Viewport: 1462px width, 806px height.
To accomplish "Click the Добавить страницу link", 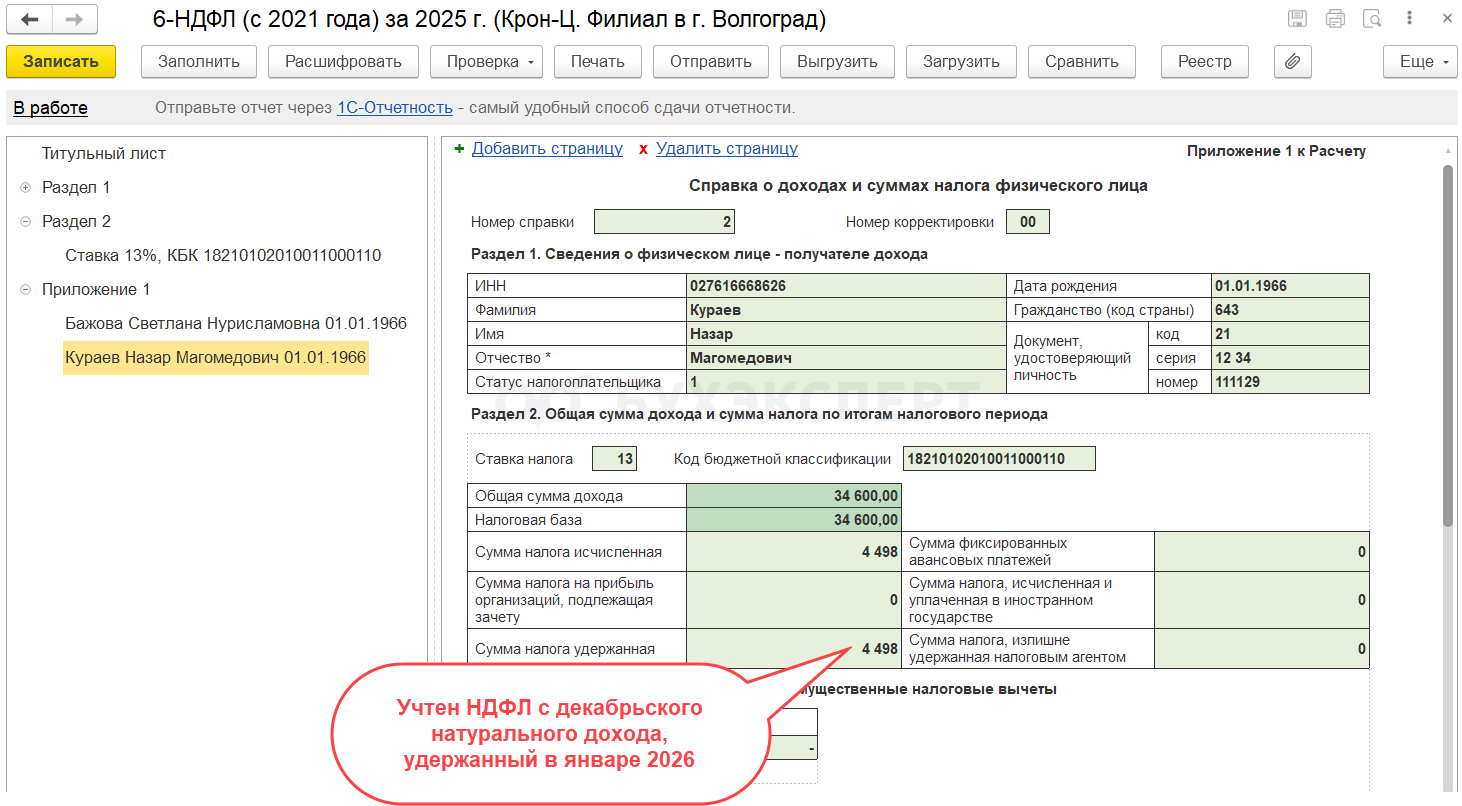I will tap(547, 149).
